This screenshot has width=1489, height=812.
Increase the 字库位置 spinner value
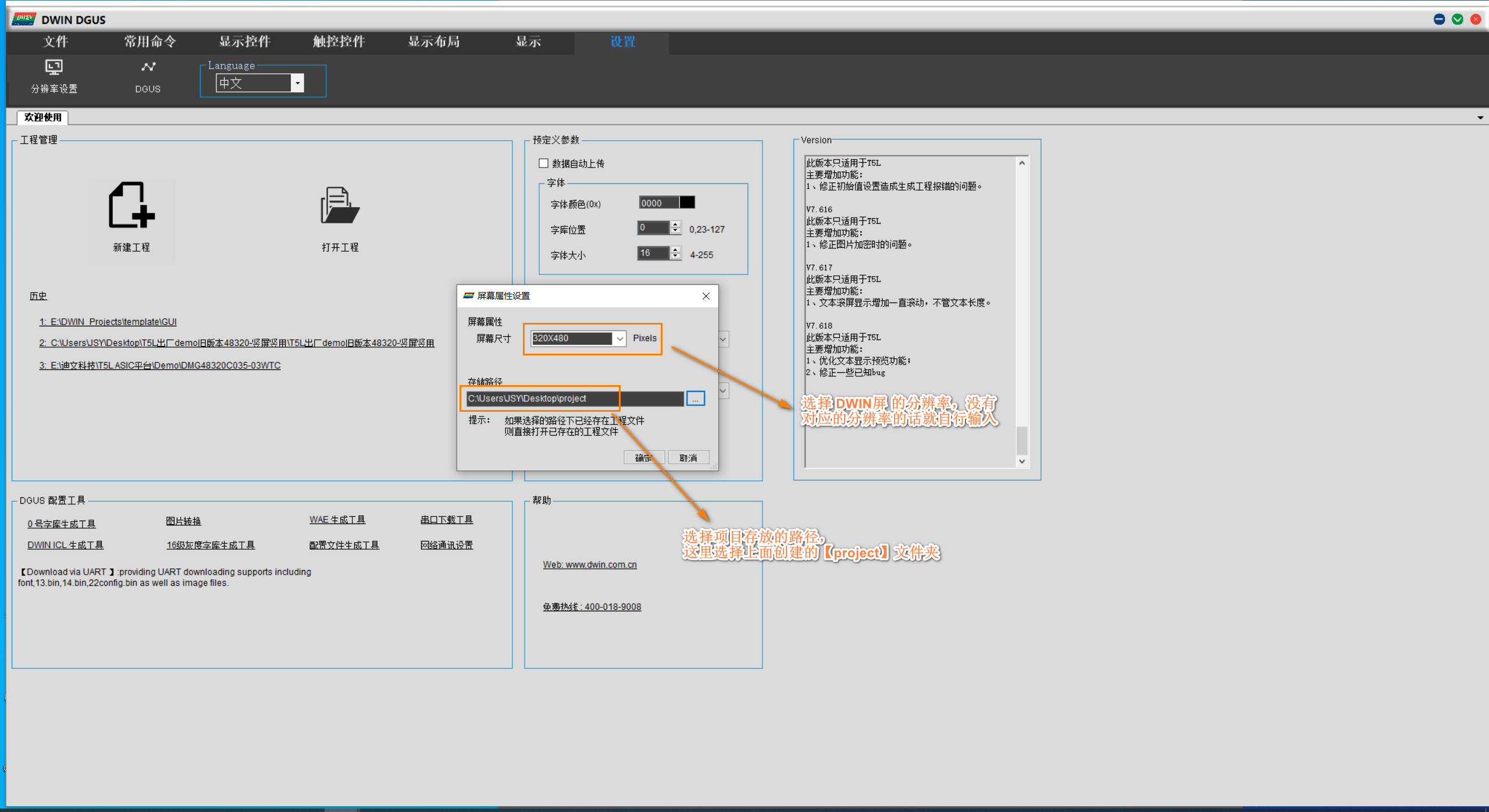click(x=675, y=225)
